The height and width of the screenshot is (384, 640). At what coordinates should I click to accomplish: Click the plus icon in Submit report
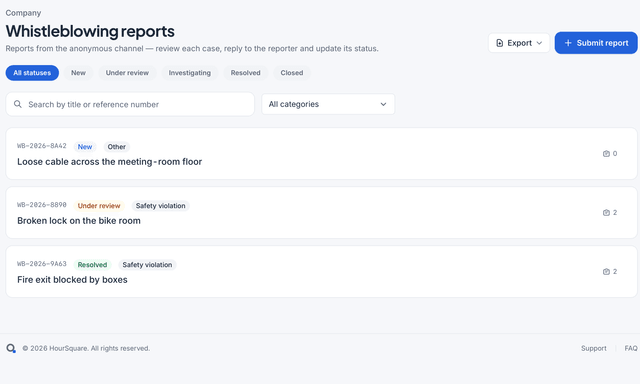click(x=568, y=43)
